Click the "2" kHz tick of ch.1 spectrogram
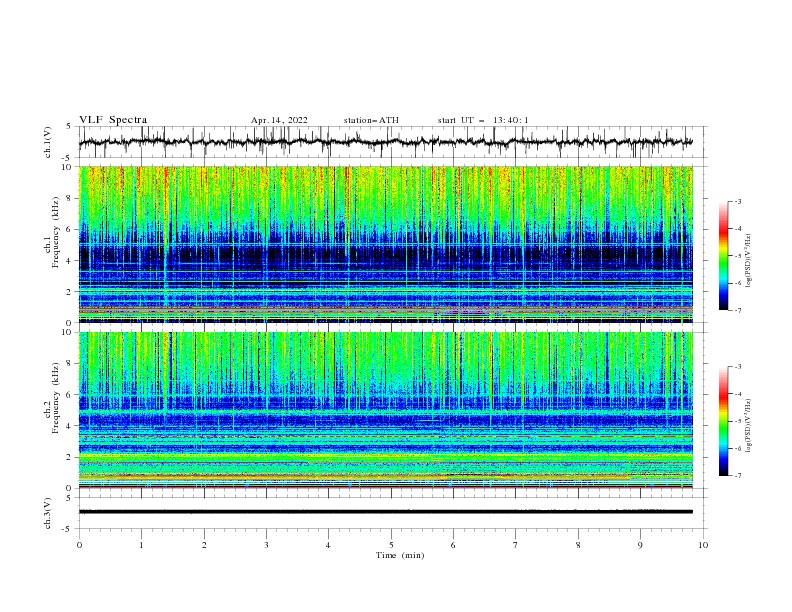Screen dimensions: 792x612 click(x=70, y=292)
